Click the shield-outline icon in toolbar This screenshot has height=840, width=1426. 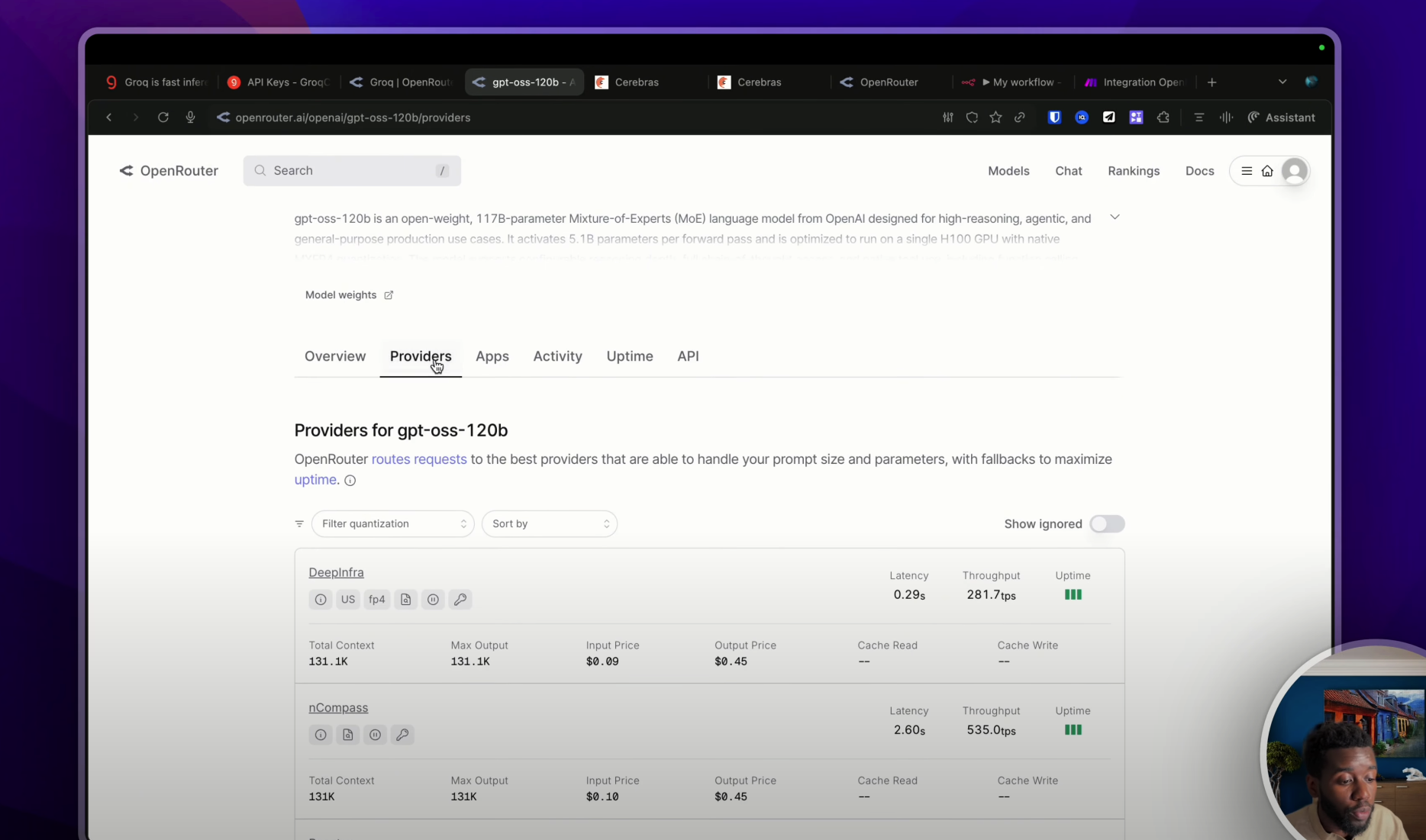972,117
